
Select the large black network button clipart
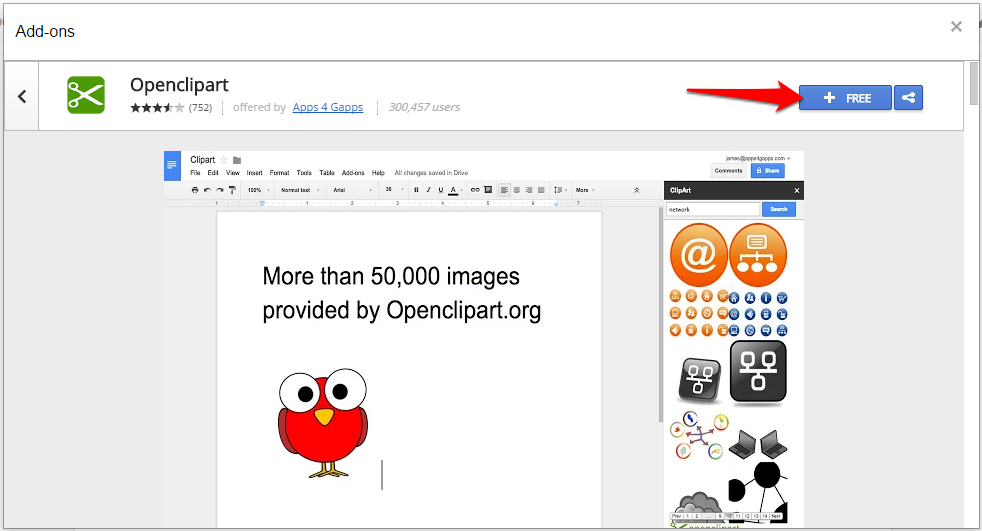click(758, 371)
